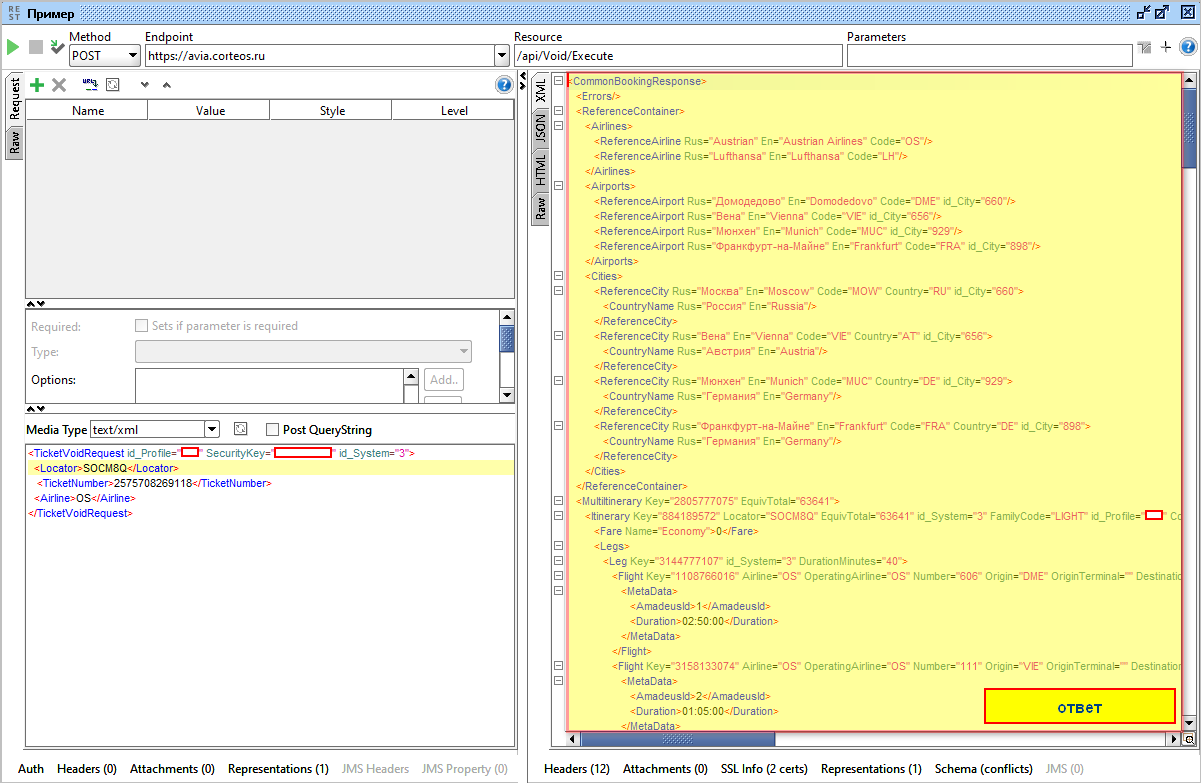Click the add assertion checkmark icon

(x=57, y=47)
